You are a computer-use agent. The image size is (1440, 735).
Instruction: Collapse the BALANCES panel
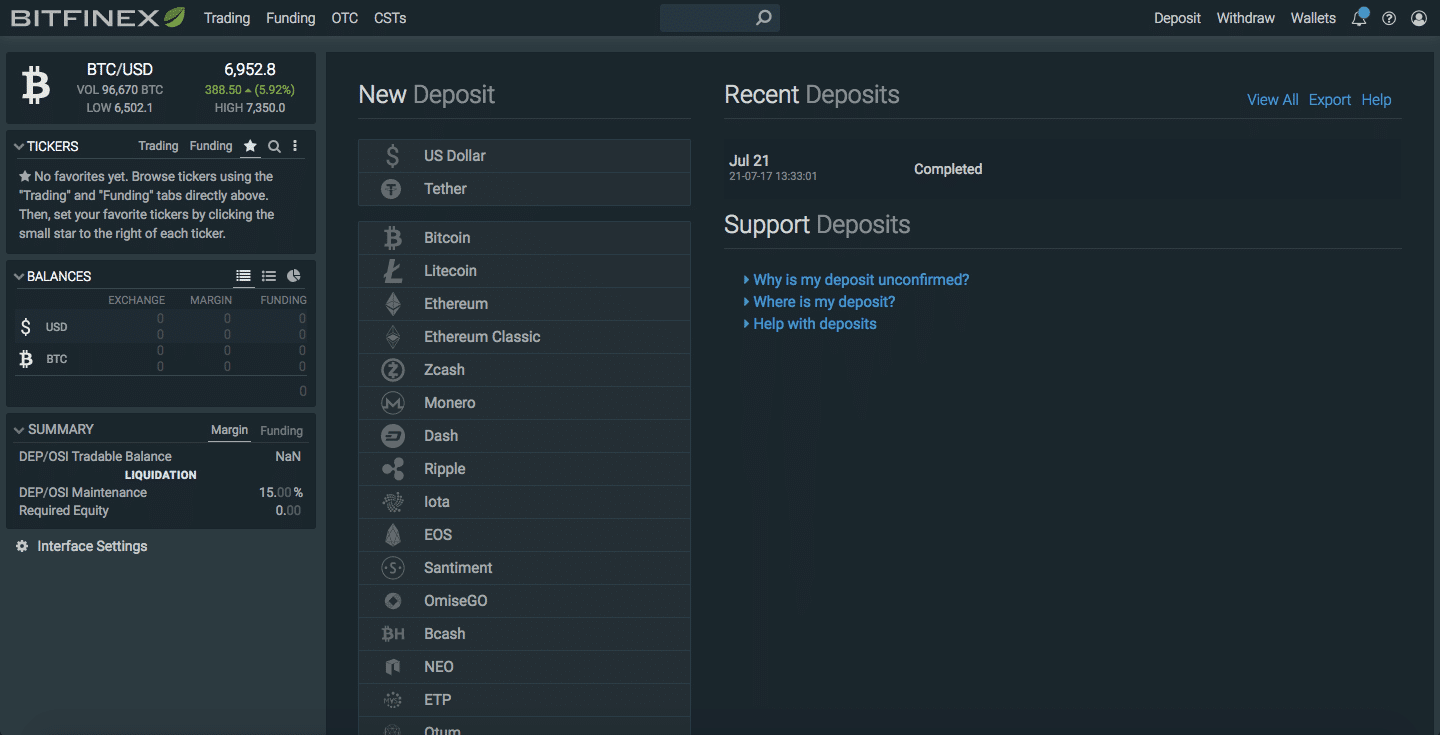(x=19, y=276)
